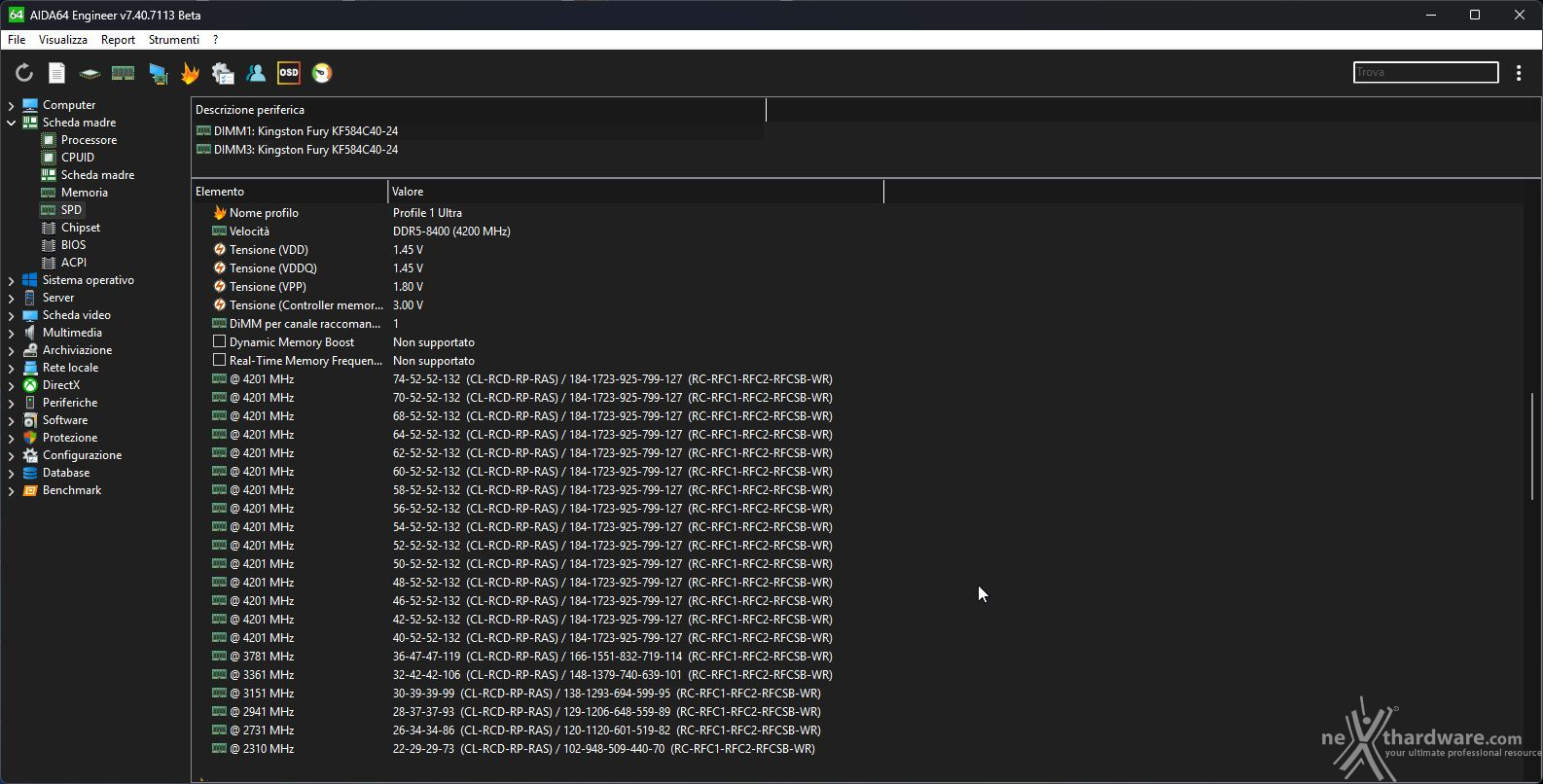The height and width of the screenshot is (784, 1543).
Task: Select Scheda madre sub-item in tree
Action: [97, 175]
